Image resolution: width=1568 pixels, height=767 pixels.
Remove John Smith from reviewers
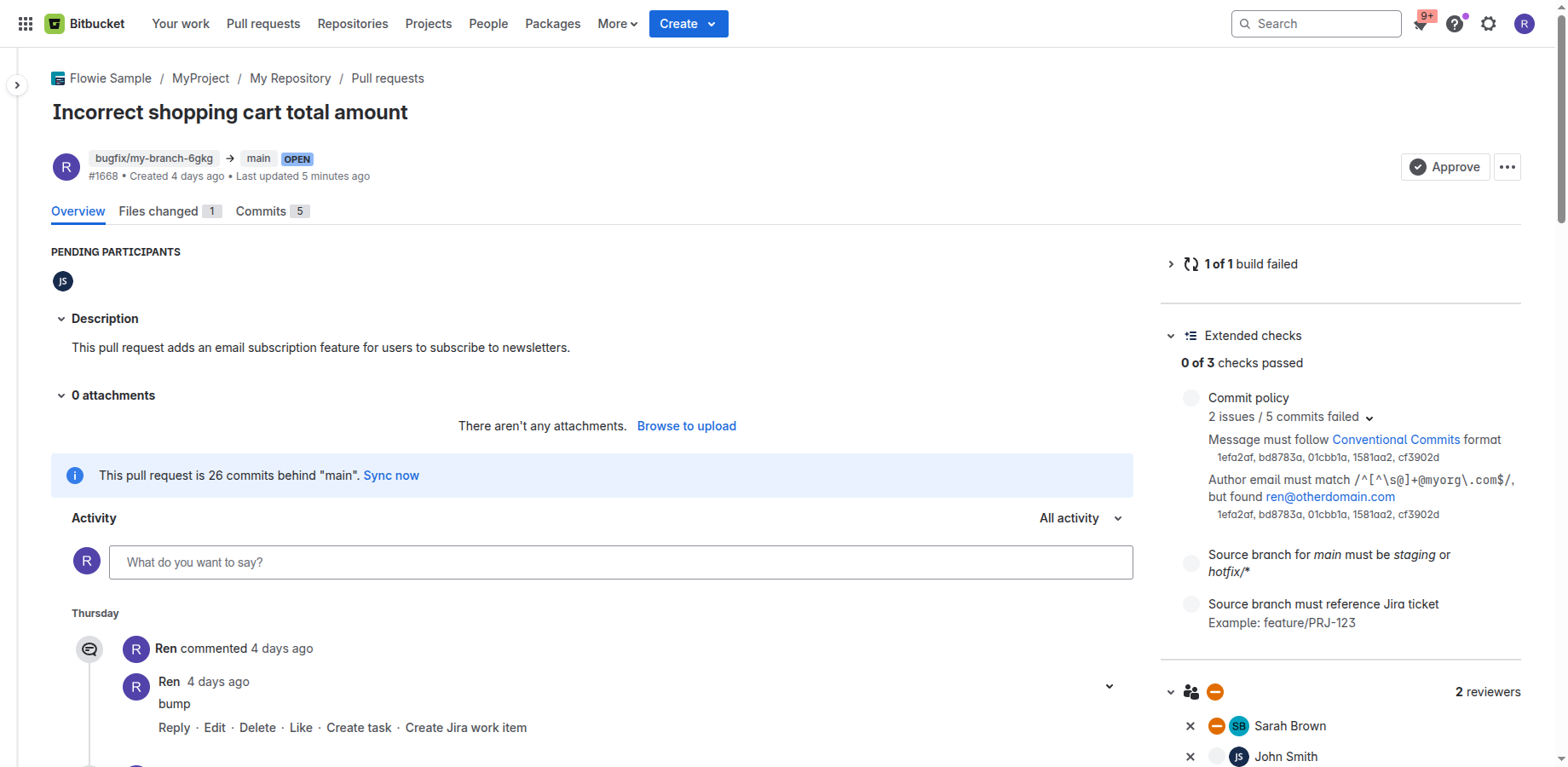pyautogui.click(x=1190, y=757)
